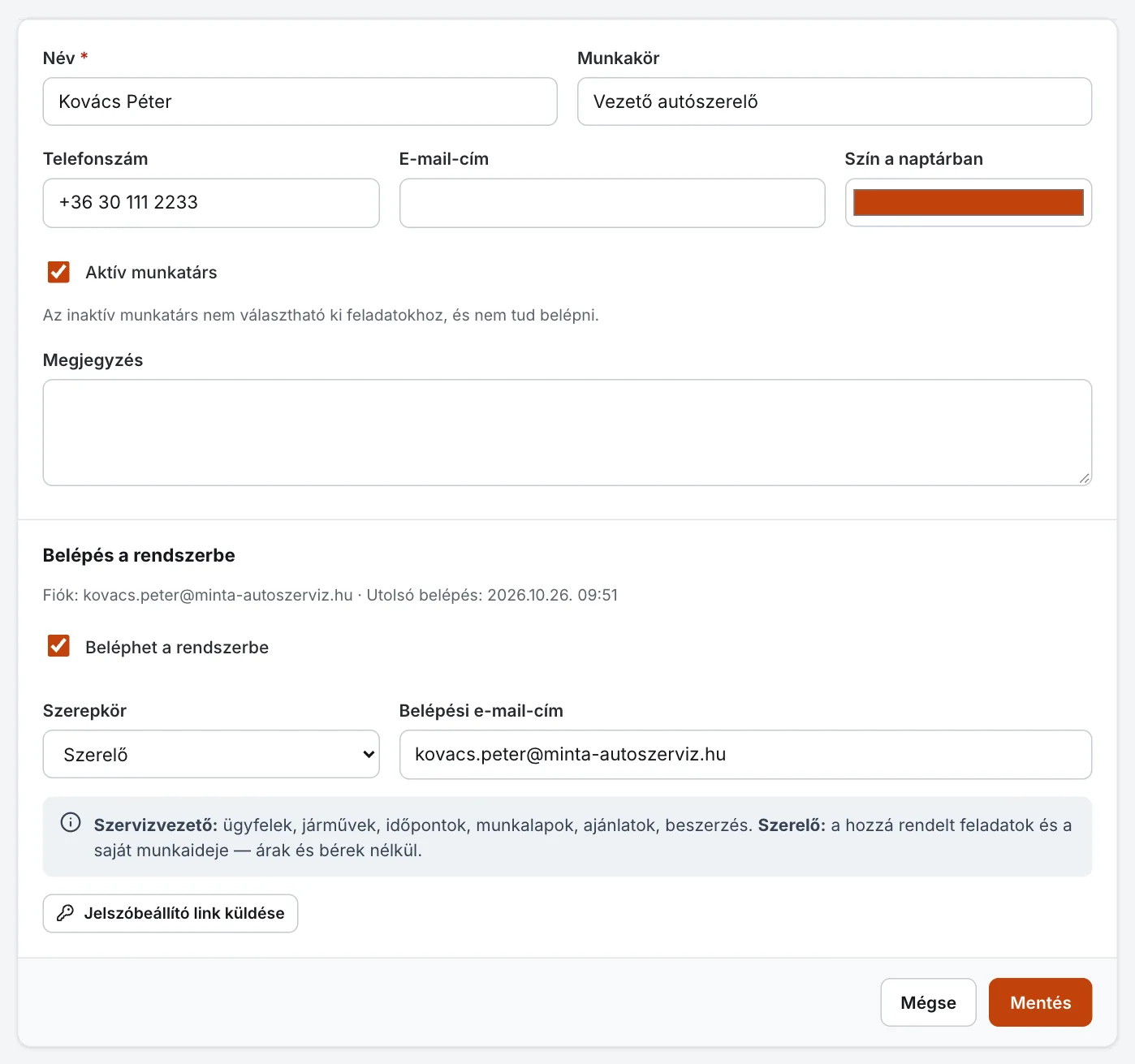Click the empty E-mail-cím field
The image size is (1135, 1064).
click(x=612, y=203)
